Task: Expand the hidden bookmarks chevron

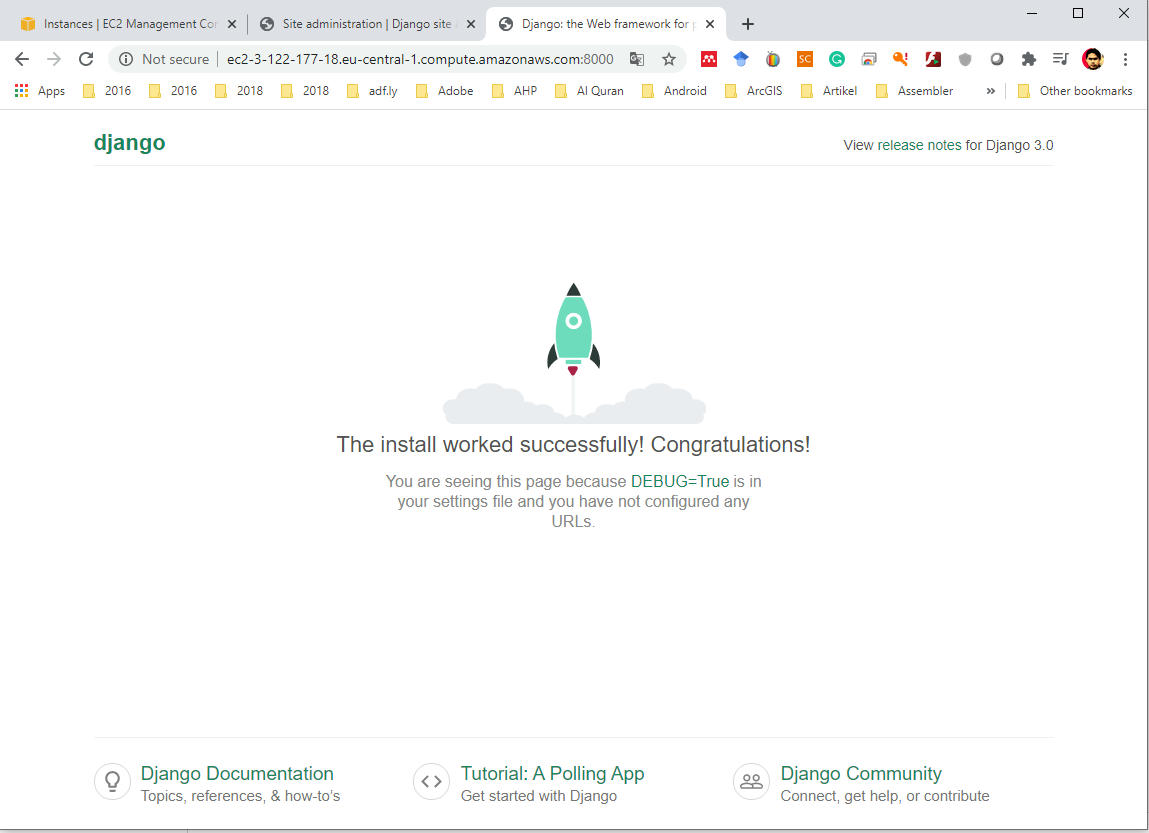Action: tap(991, 91)
